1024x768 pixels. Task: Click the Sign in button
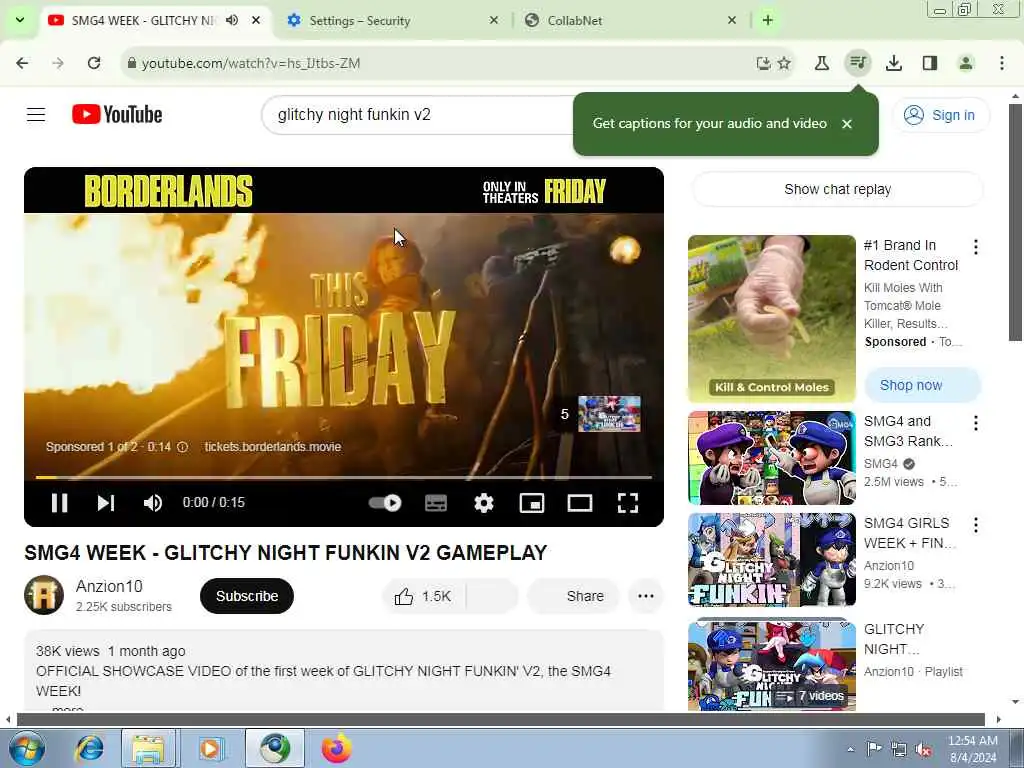940,115
